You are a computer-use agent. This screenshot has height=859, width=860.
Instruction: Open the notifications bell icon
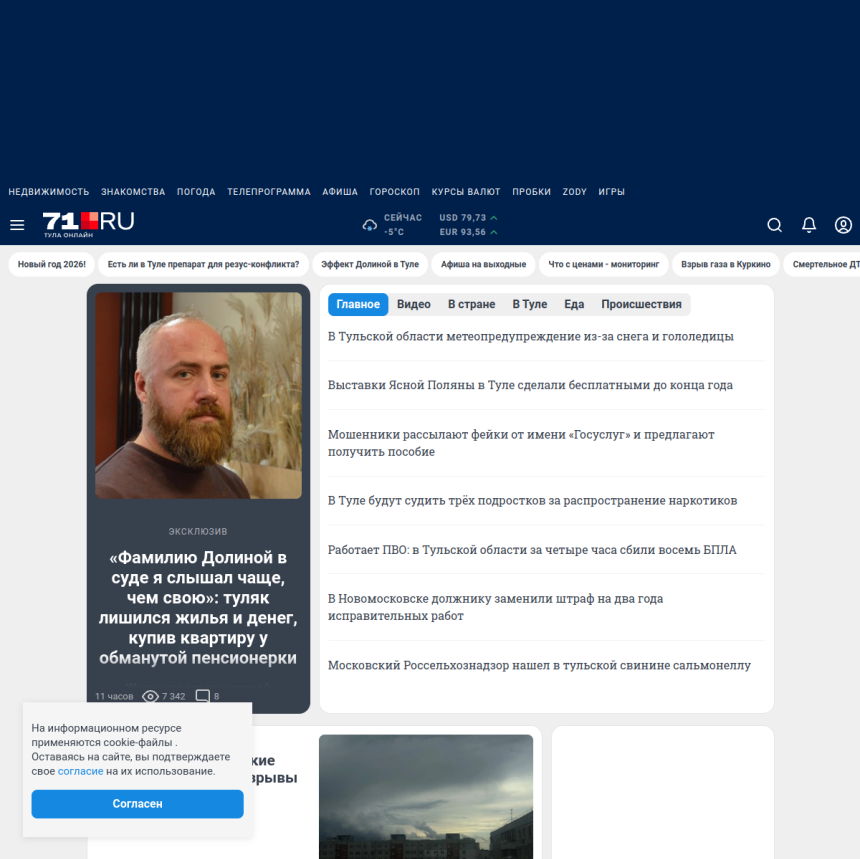click(x=809, y=225)
